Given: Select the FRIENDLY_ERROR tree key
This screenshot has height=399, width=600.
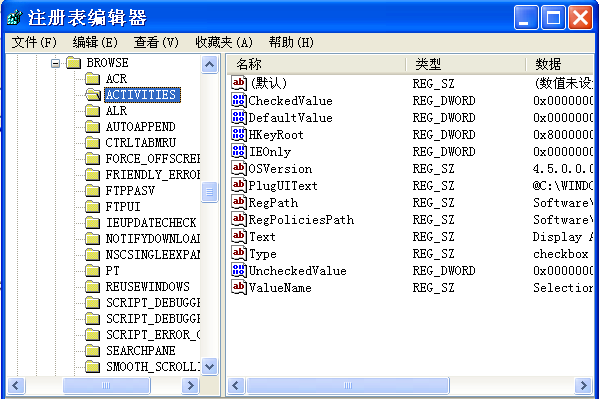Looking at the screenshot, I should pyautogui.click(x=153, y=175).
